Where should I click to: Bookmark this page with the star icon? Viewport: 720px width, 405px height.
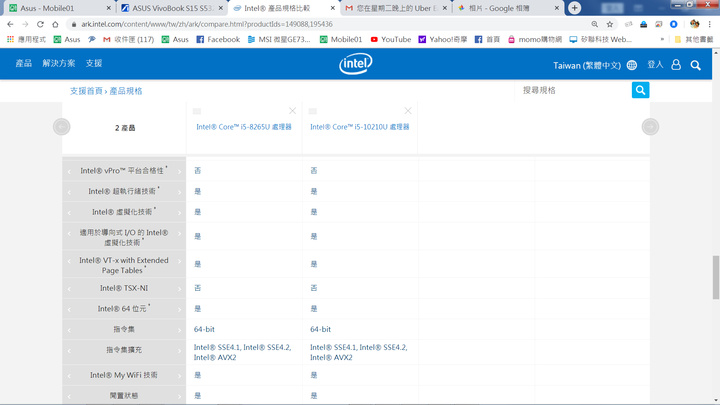click(x=610, y=24)
